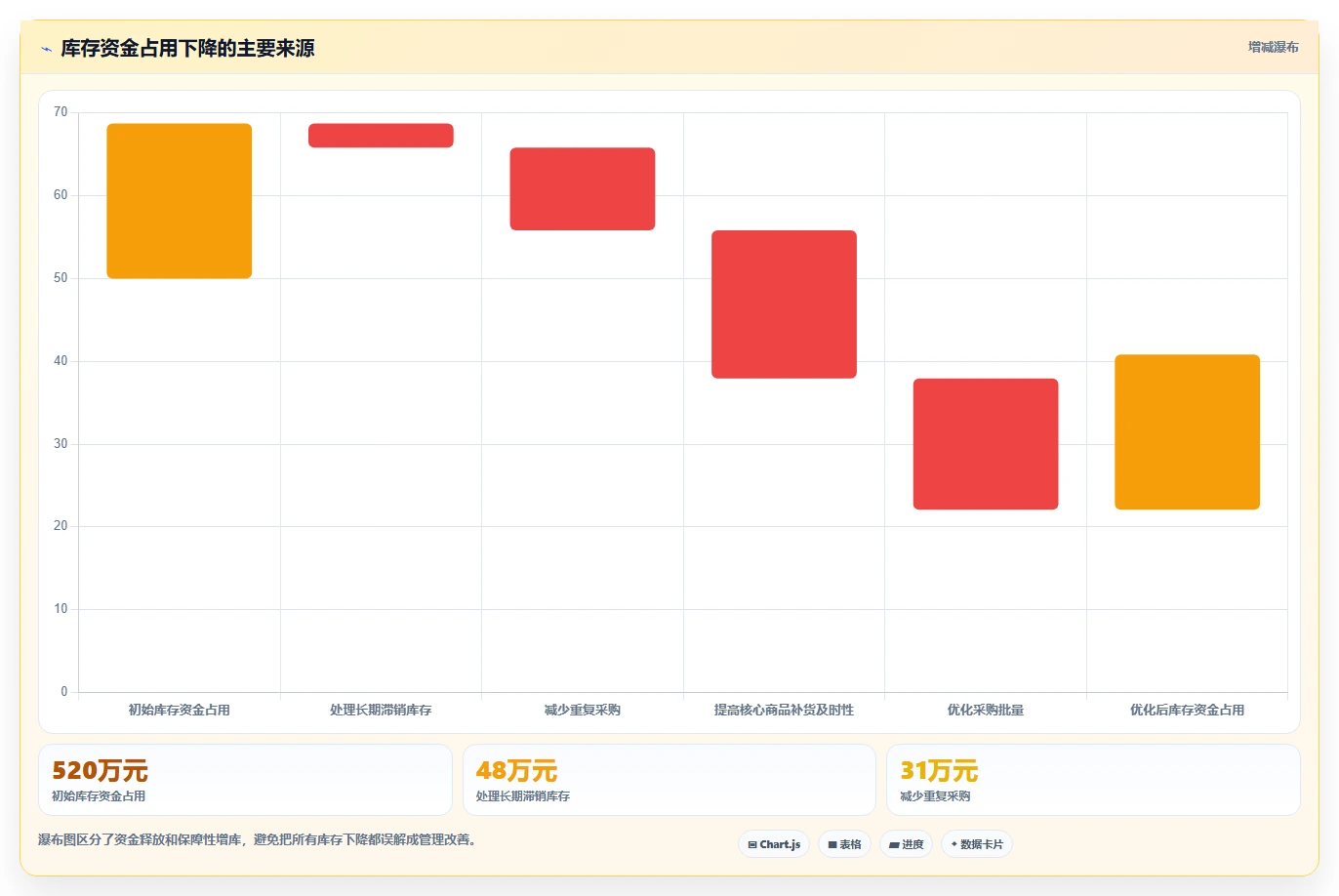The image size is (1339, 896).
Task: Click the lightning icon beside the chart title
Action: coord(46,49)
